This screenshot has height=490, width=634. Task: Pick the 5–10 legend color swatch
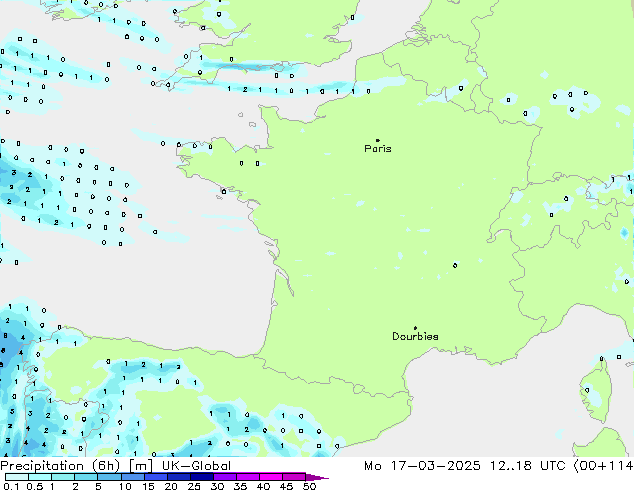point(109,477)
